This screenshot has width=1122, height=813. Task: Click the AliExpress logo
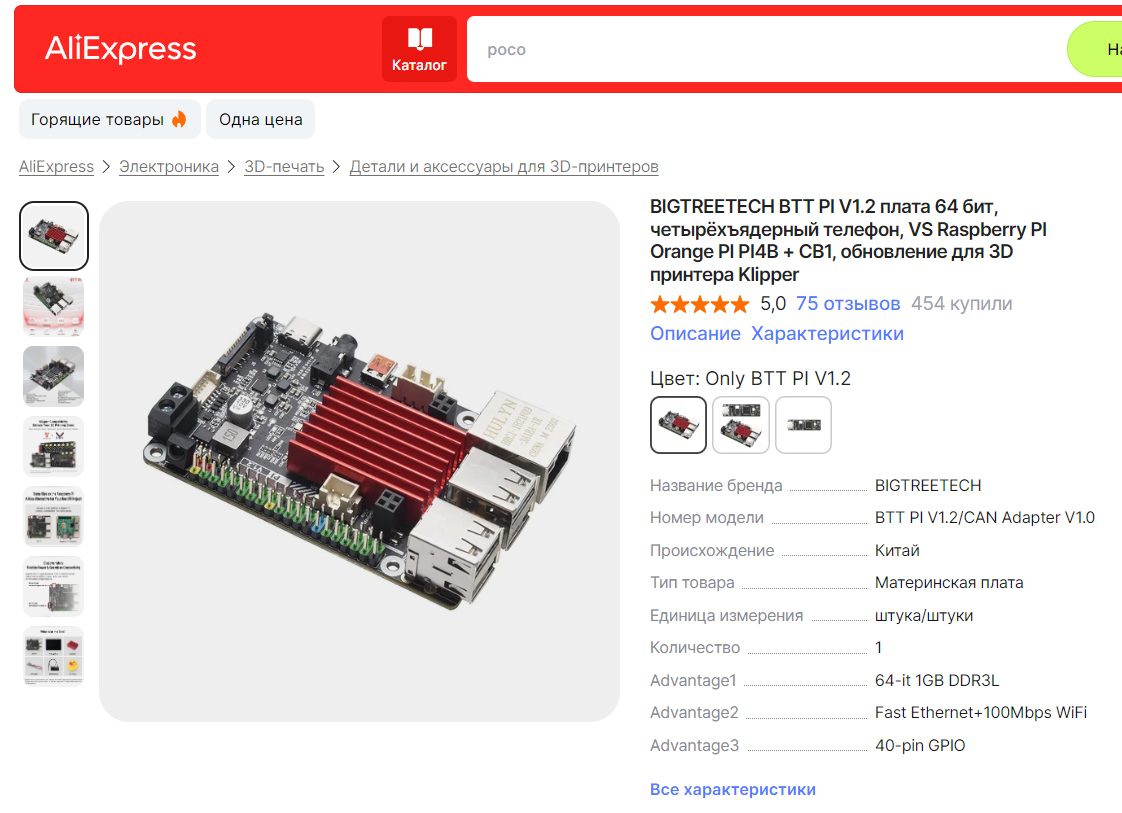pos(120,49)
